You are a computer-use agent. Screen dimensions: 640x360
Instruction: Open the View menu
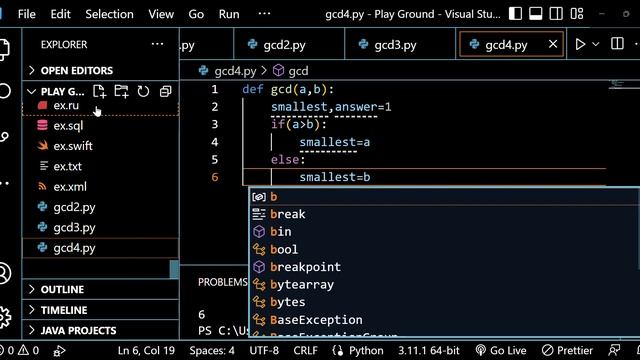[161, 14]
